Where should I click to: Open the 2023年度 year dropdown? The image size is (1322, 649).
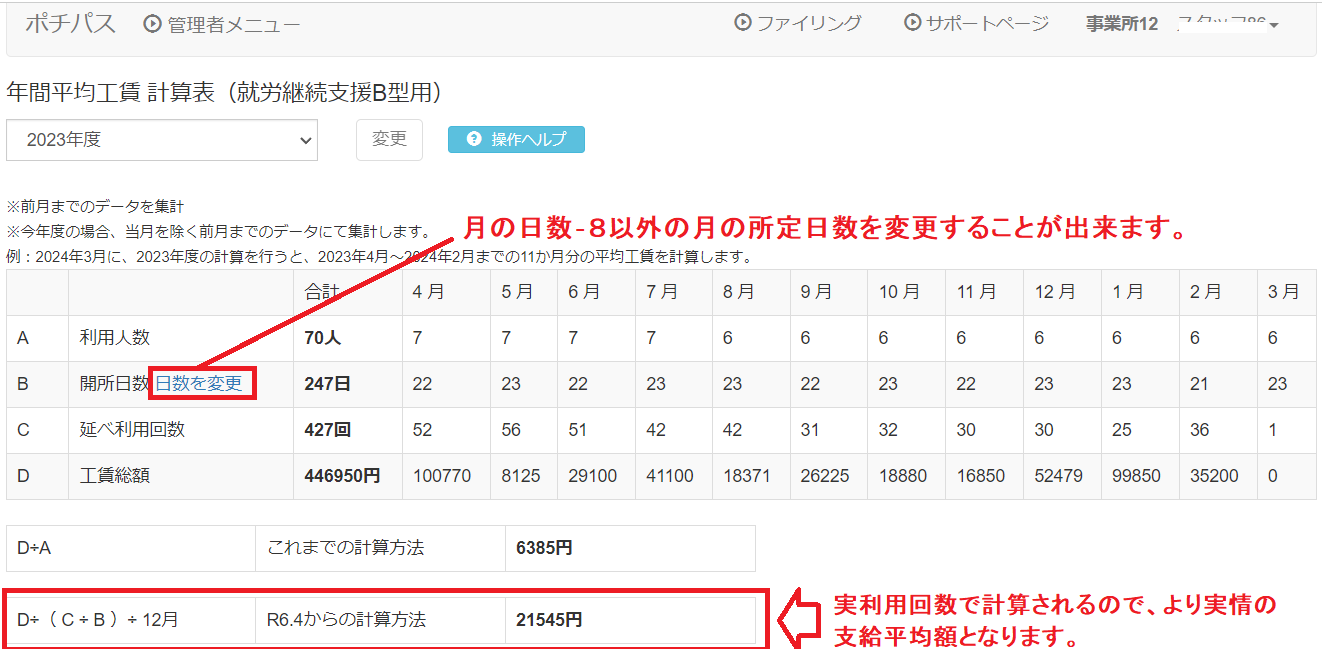(162, 140)
